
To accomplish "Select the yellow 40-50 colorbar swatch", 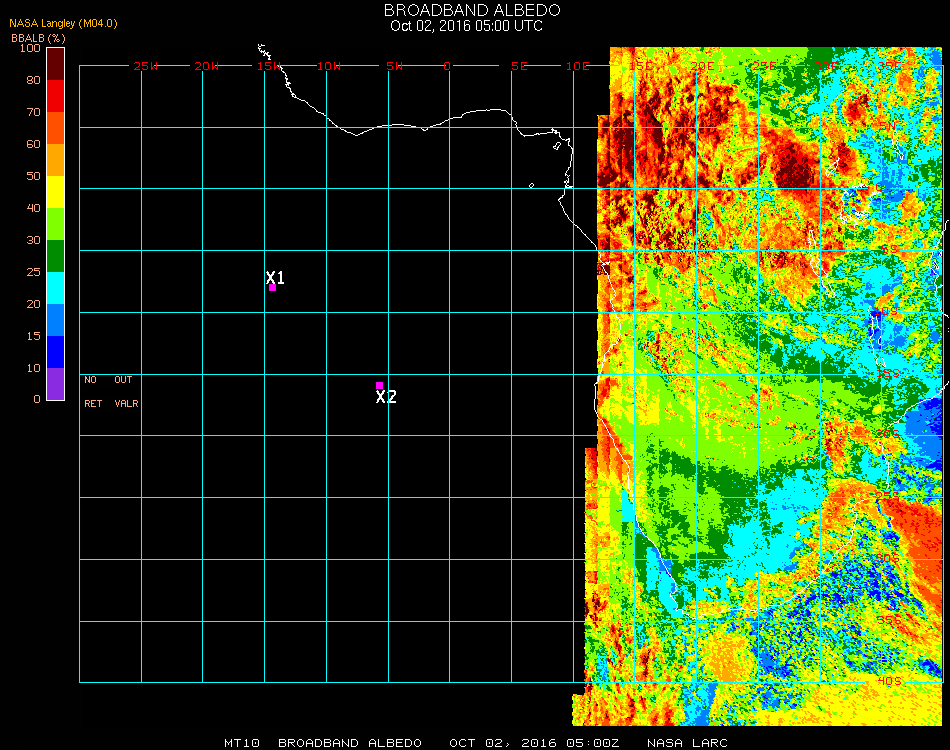I will 55,192.
